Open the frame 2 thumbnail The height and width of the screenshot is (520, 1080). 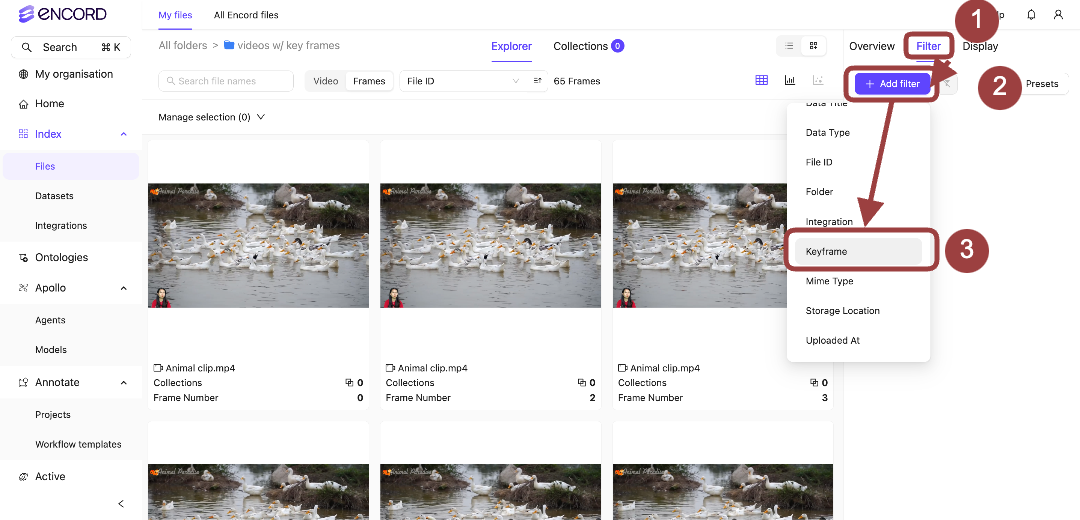[490, 245]
